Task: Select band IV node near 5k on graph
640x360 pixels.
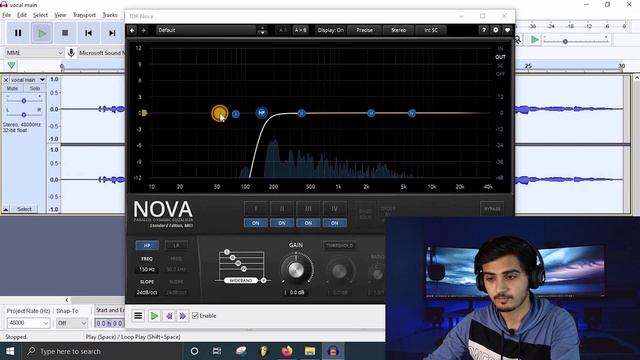Action: pos(411,113)
